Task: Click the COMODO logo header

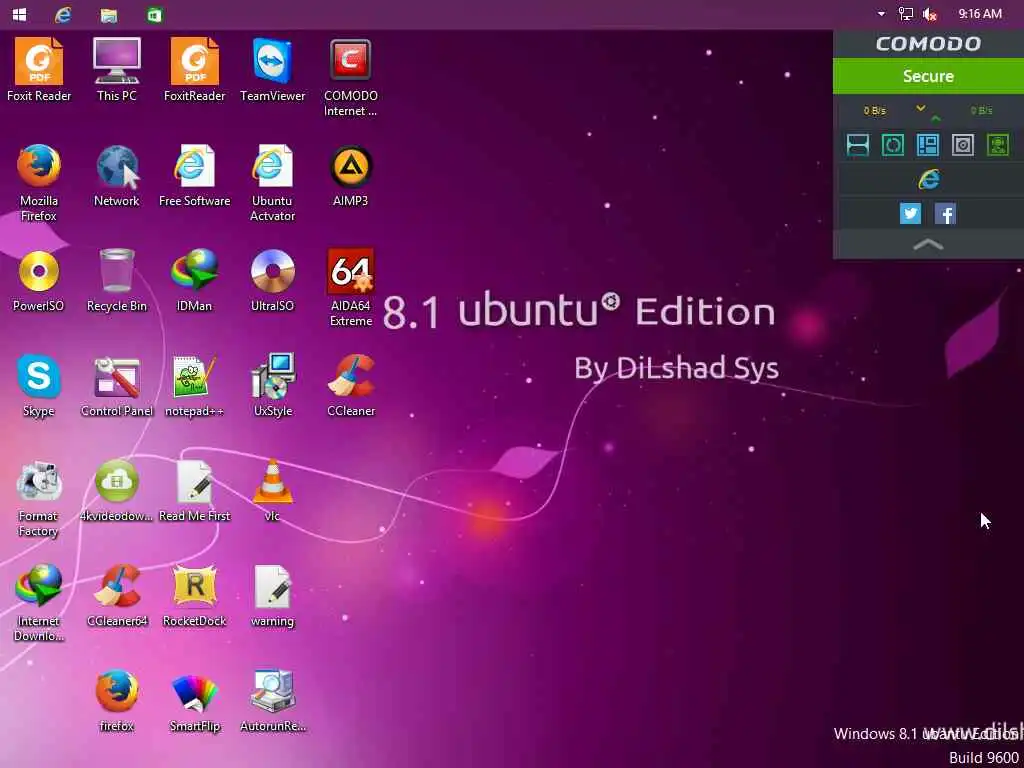Action: tap(928, 44)
